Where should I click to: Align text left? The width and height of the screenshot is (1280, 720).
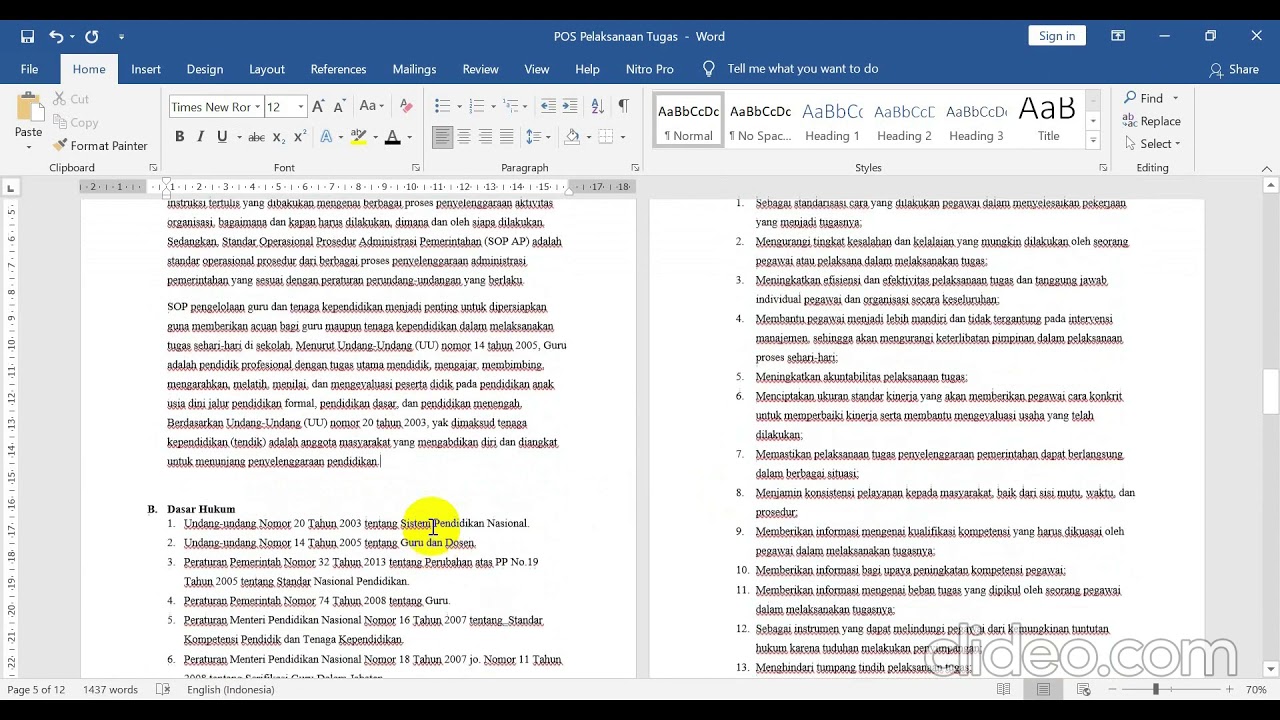click(443, 137)
